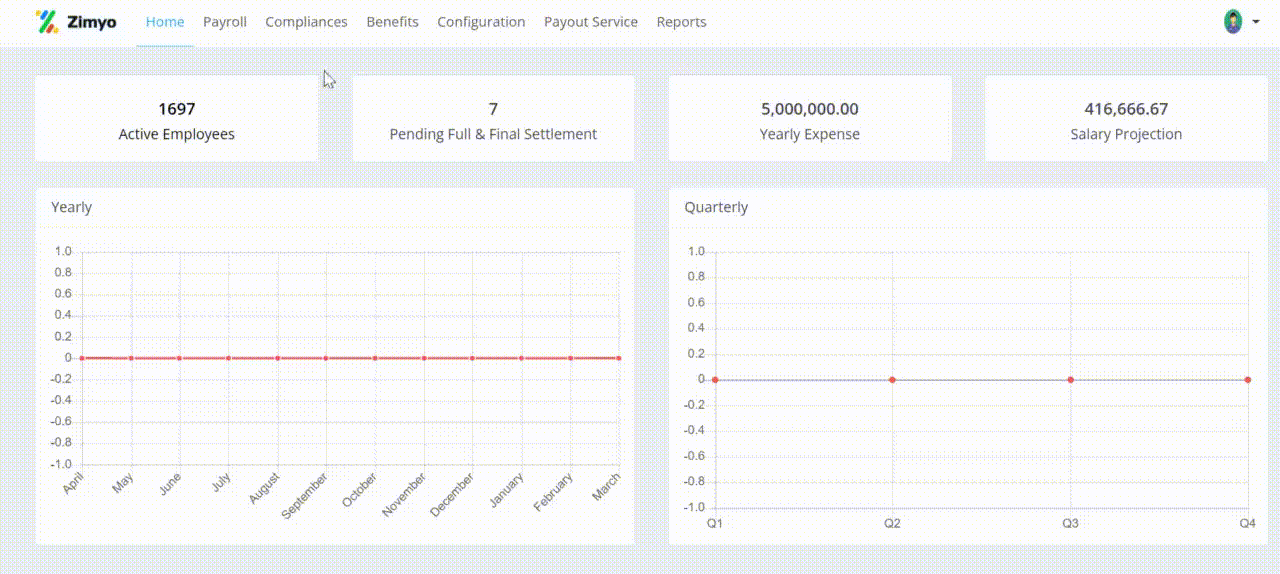Click the user profile avatar

pyautogui.click(x=1233, y=21)
